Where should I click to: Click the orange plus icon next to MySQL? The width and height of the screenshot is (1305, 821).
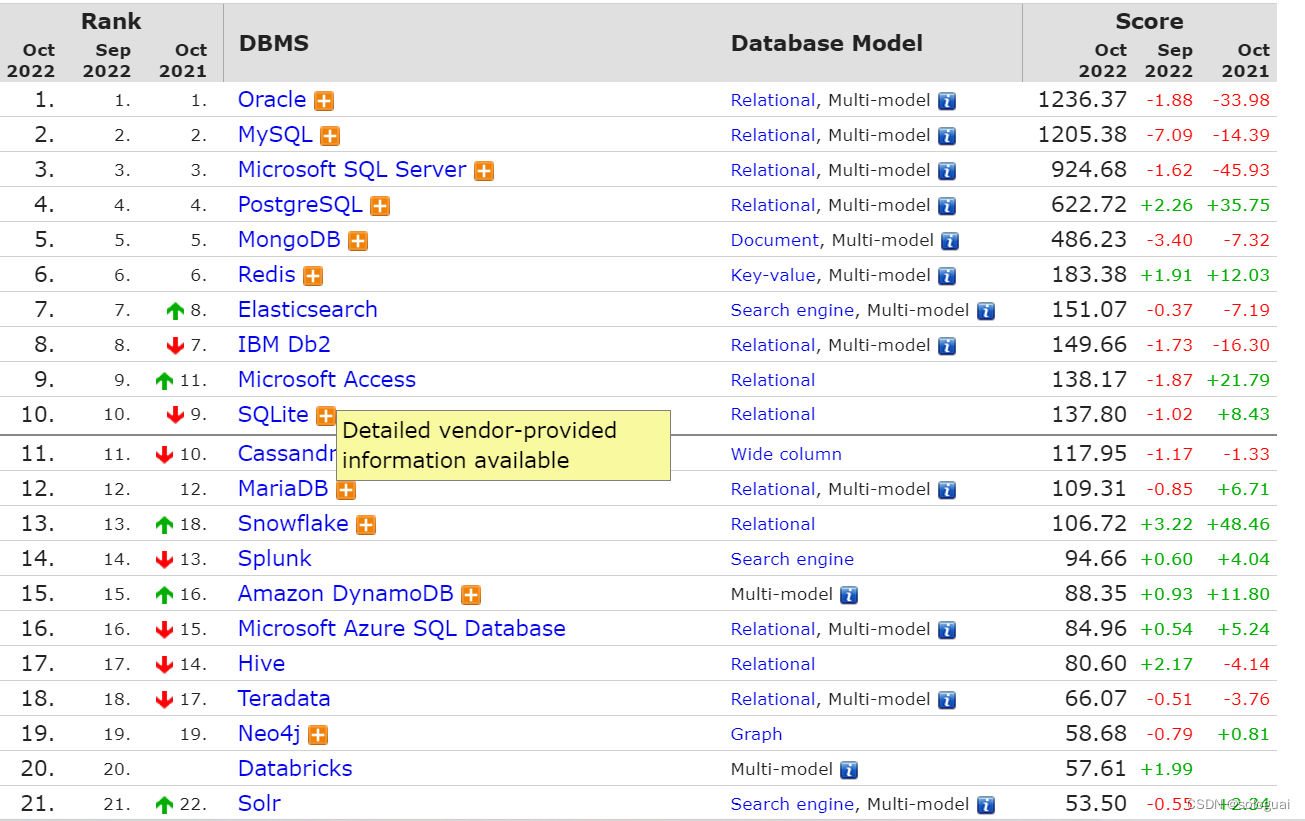point(329,135)
